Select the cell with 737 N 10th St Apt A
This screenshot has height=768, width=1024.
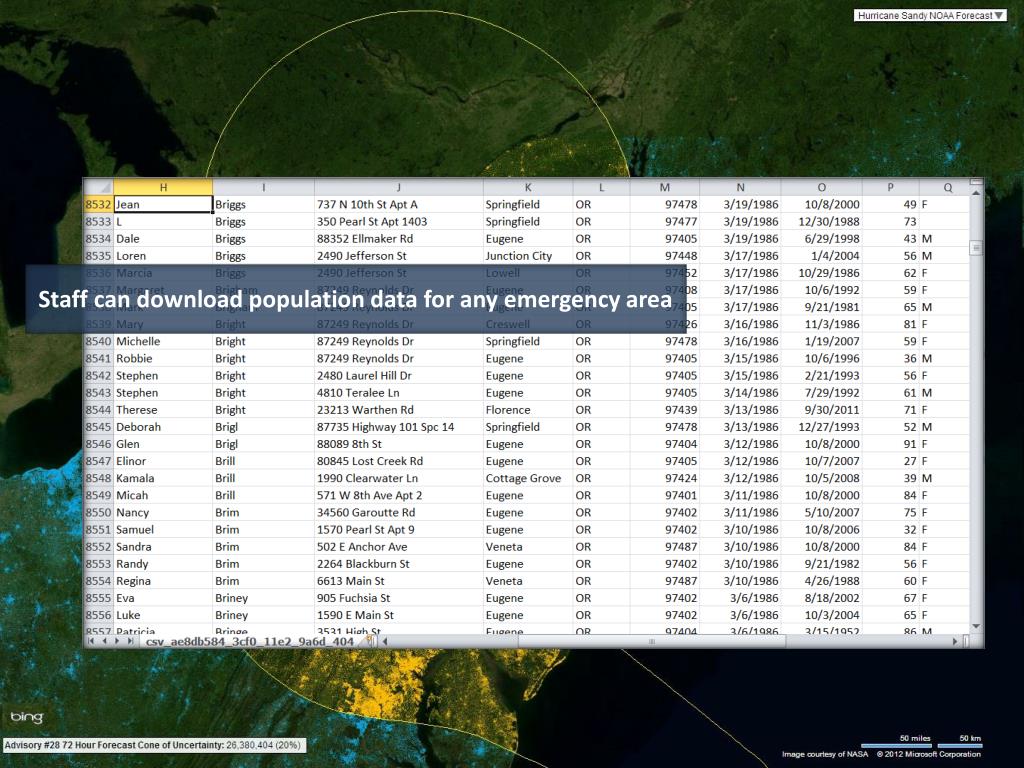(398, 204)
